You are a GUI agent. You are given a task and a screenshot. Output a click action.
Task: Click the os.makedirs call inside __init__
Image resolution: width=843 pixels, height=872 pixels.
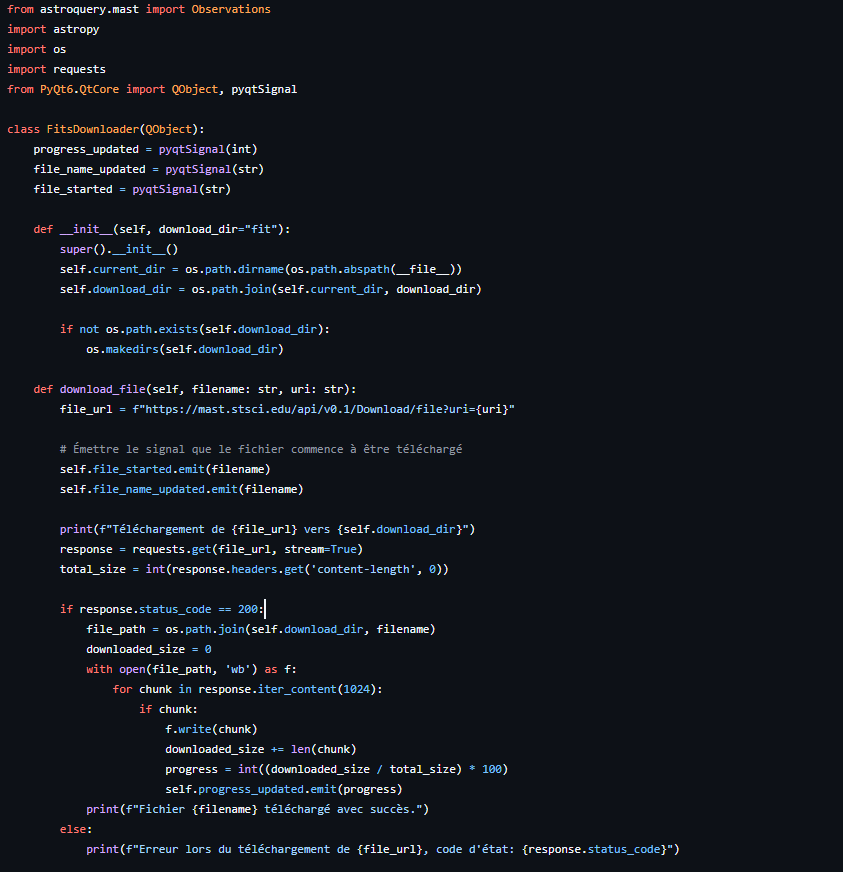point(126,348)
